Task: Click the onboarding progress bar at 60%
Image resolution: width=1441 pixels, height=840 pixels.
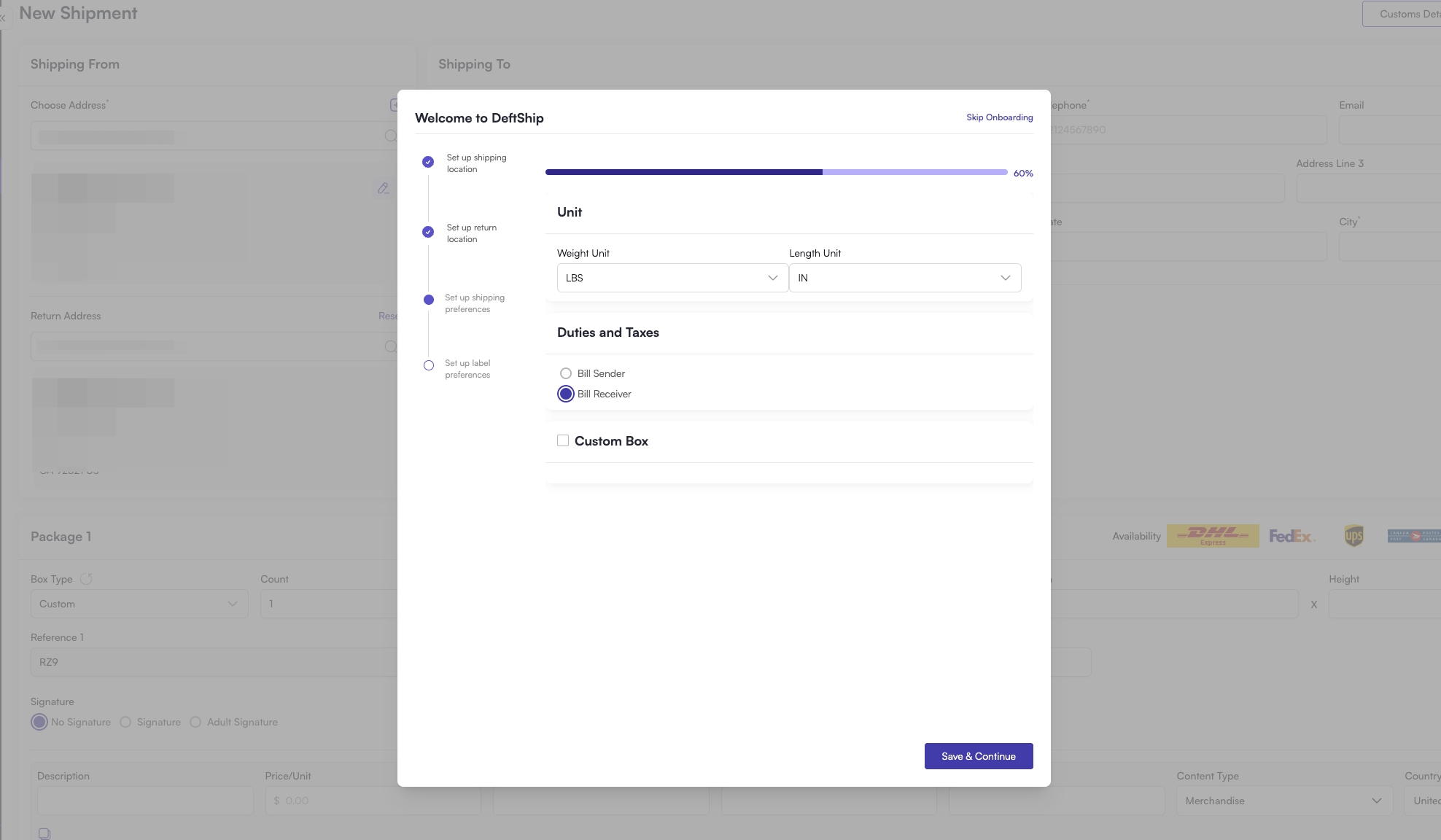Action: 777,172
